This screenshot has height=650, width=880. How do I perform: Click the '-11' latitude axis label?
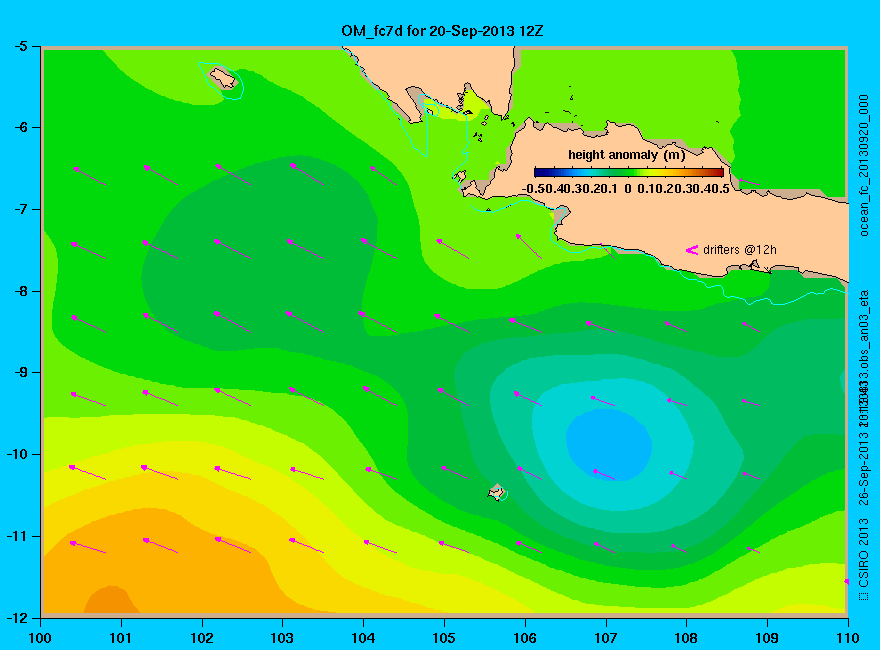[17, 536]
